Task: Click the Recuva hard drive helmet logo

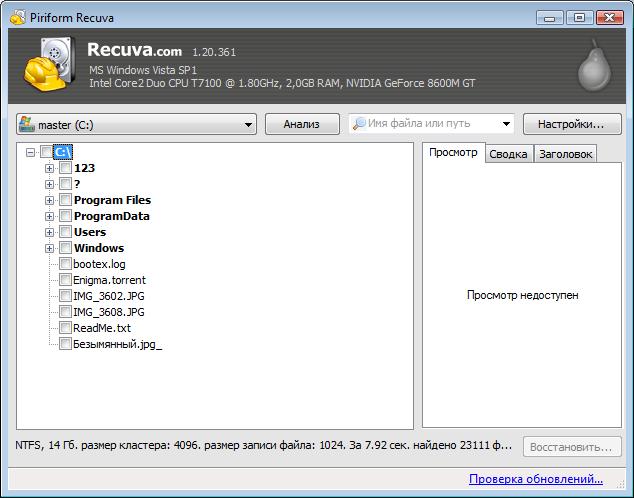Action: [47, 63]
